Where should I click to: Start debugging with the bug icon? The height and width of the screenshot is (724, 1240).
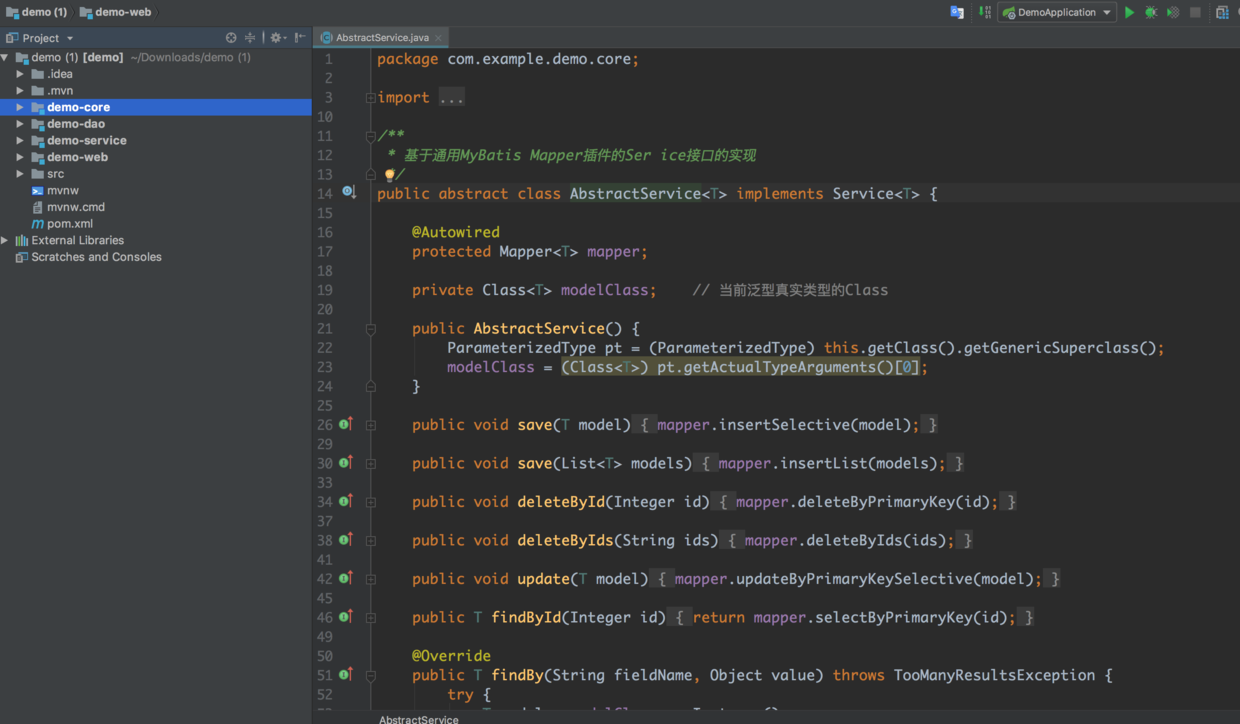click(x=1151, y=13)
